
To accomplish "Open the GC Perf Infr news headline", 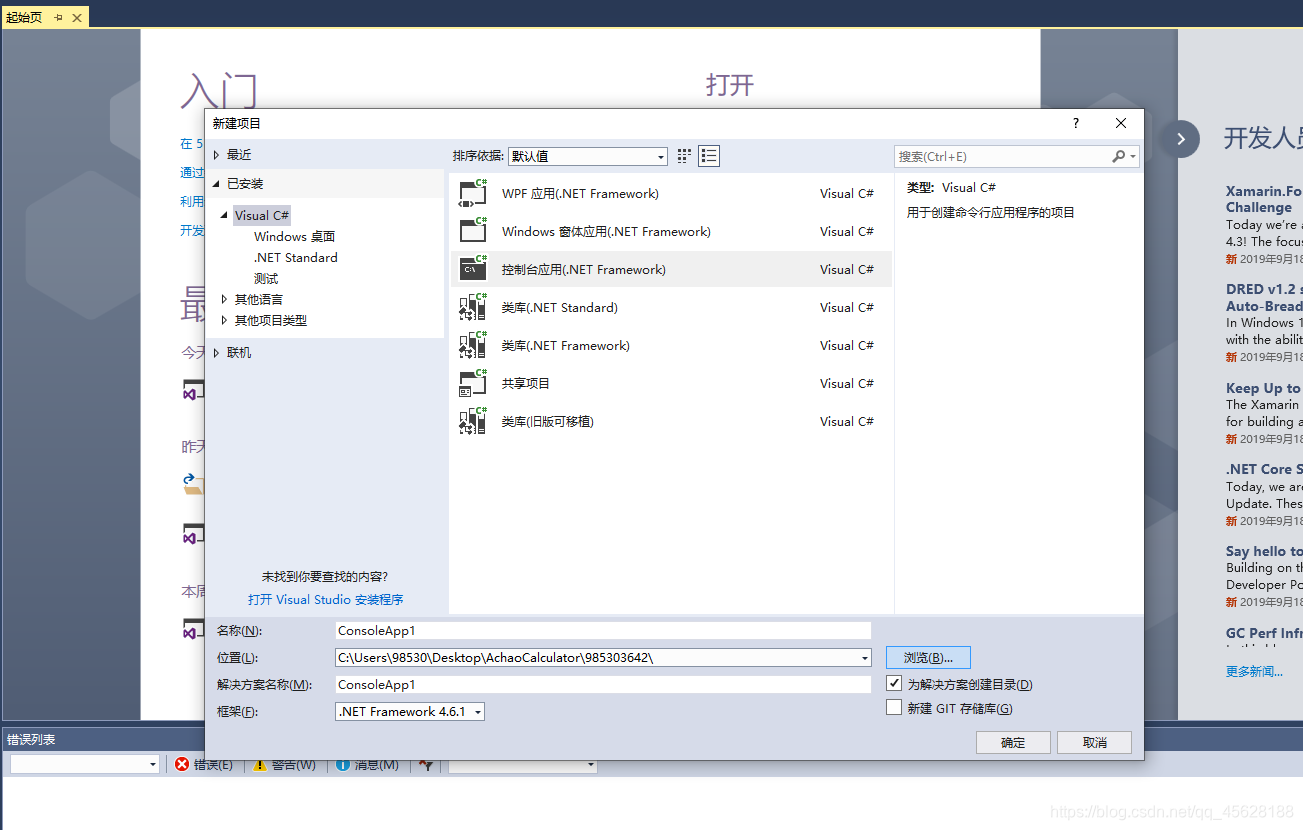I will [x=1264, y=633].
